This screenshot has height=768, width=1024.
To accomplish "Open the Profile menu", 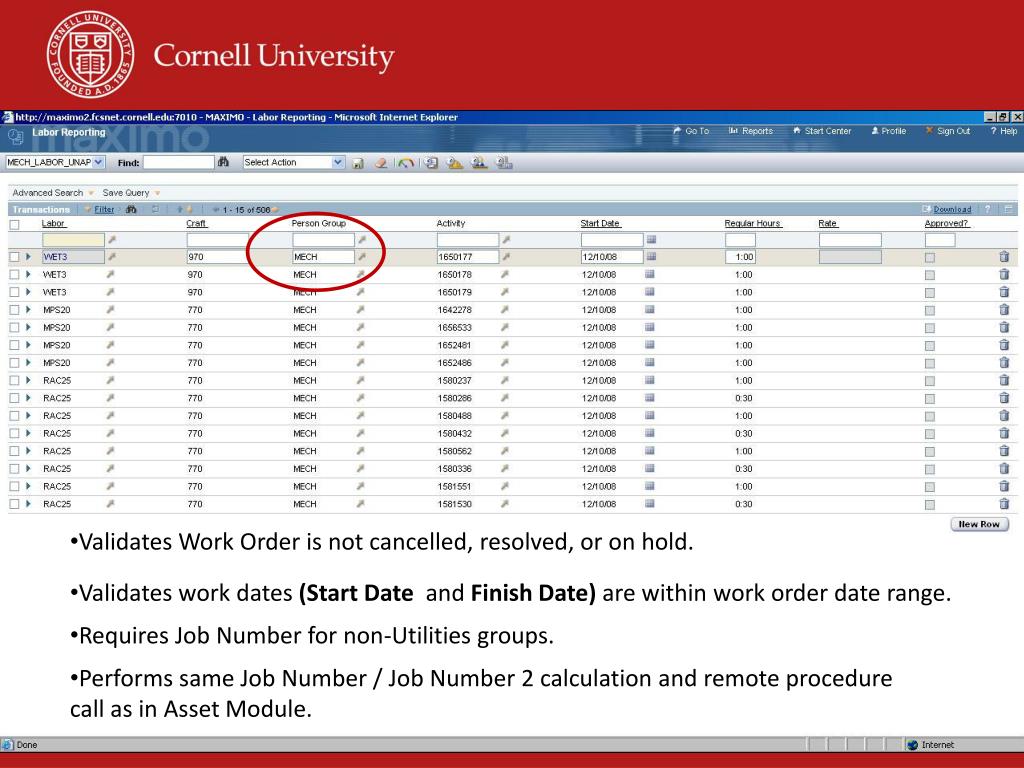I will (889, 131).
